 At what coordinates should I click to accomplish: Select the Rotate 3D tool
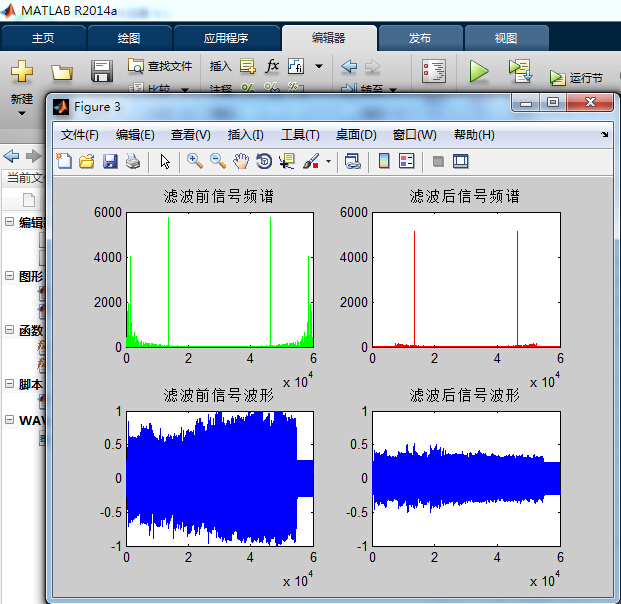point(264,161)
